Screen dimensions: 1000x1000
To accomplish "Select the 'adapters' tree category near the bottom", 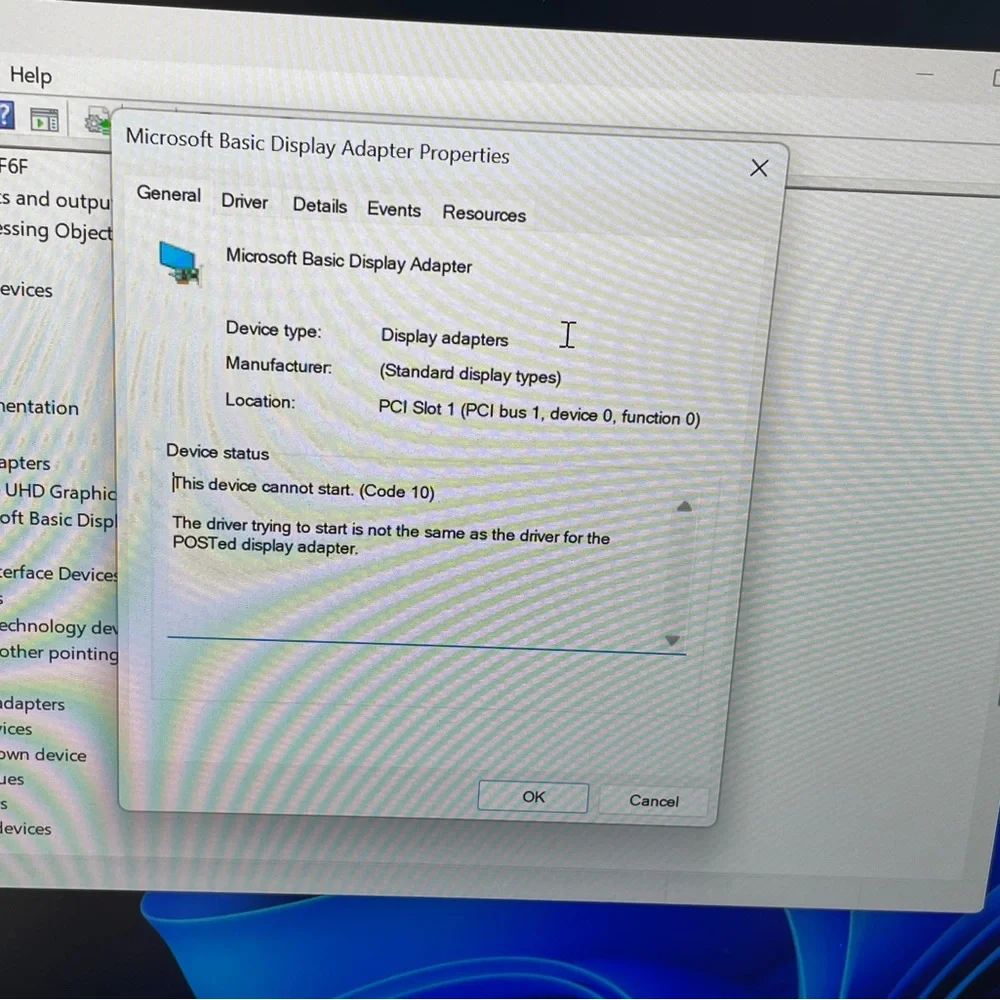I will pyautogui.click(x=33, y=703).
